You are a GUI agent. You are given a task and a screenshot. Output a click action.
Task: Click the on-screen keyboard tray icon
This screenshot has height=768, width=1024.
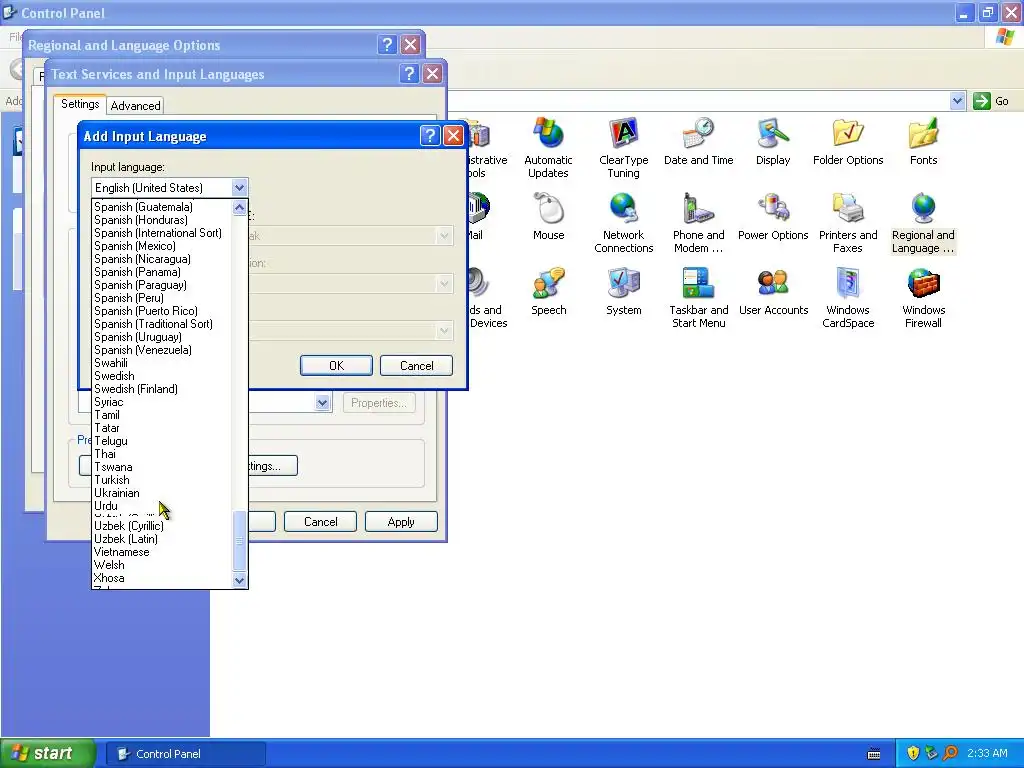[x=874, y=754]
